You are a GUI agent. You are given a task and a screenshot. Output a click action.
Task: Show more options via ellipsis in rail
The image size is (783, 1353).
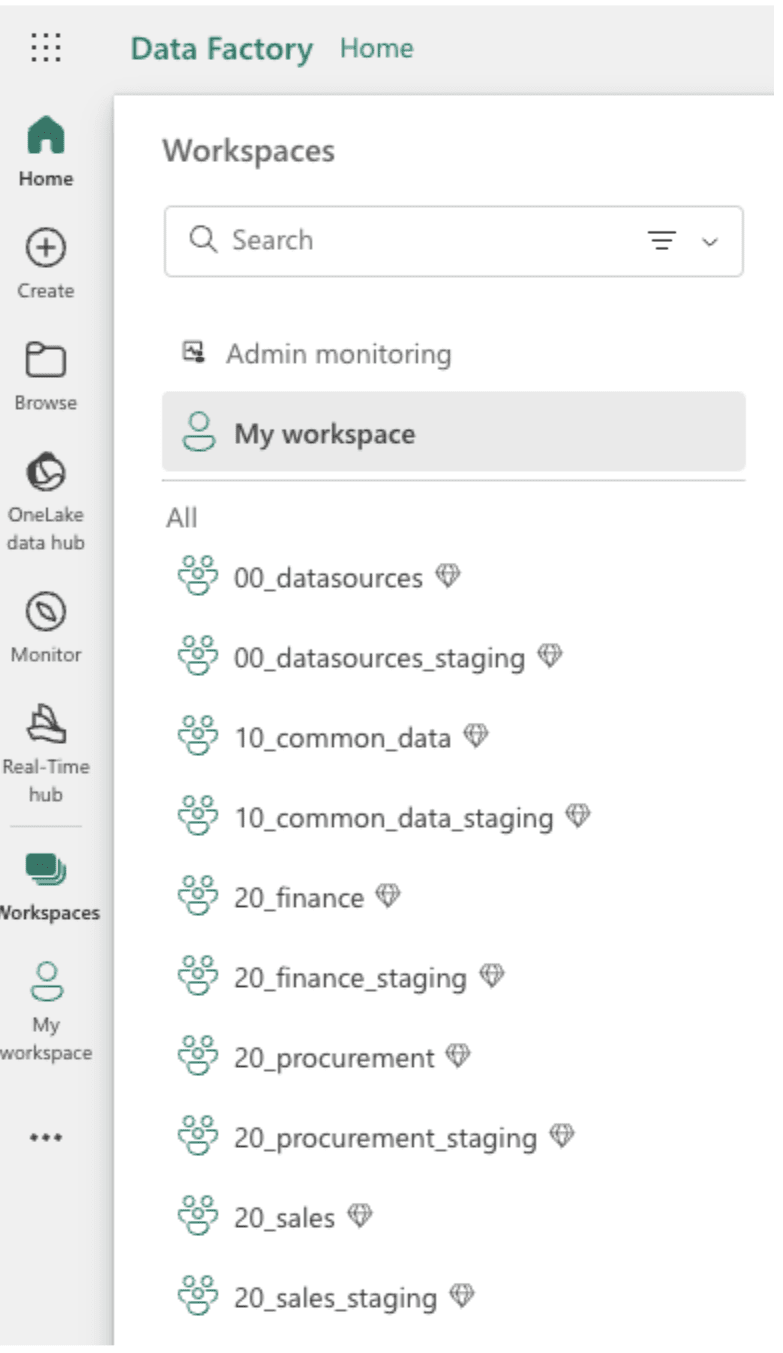click(46, 1137)
